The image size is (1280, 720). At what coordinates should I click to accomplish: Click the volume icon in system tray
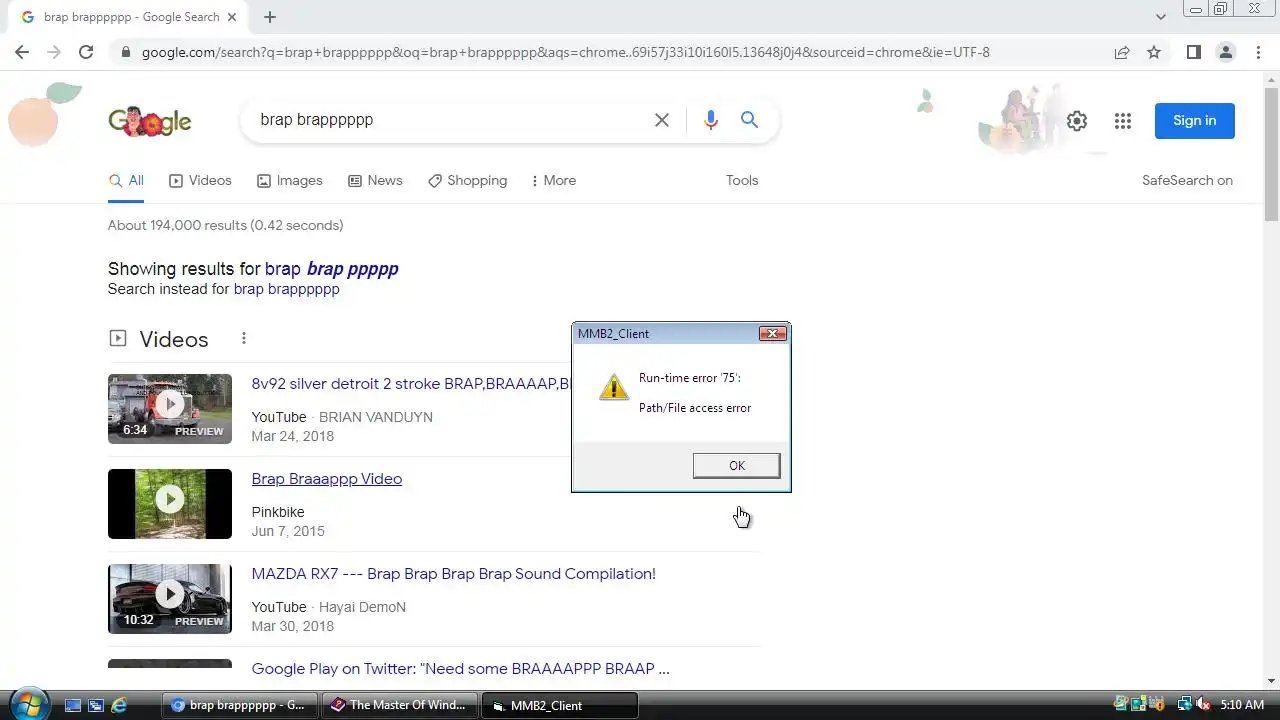(x=1204, y=705)
